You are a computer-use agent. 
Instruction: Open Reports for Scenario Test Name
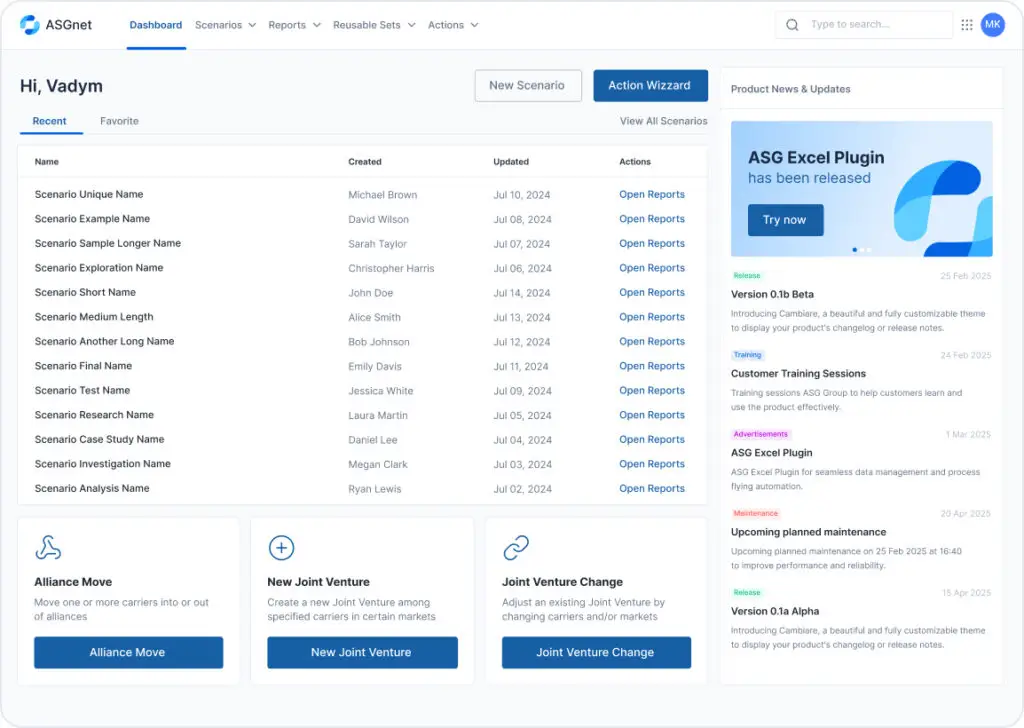click(x=652, y=390)
